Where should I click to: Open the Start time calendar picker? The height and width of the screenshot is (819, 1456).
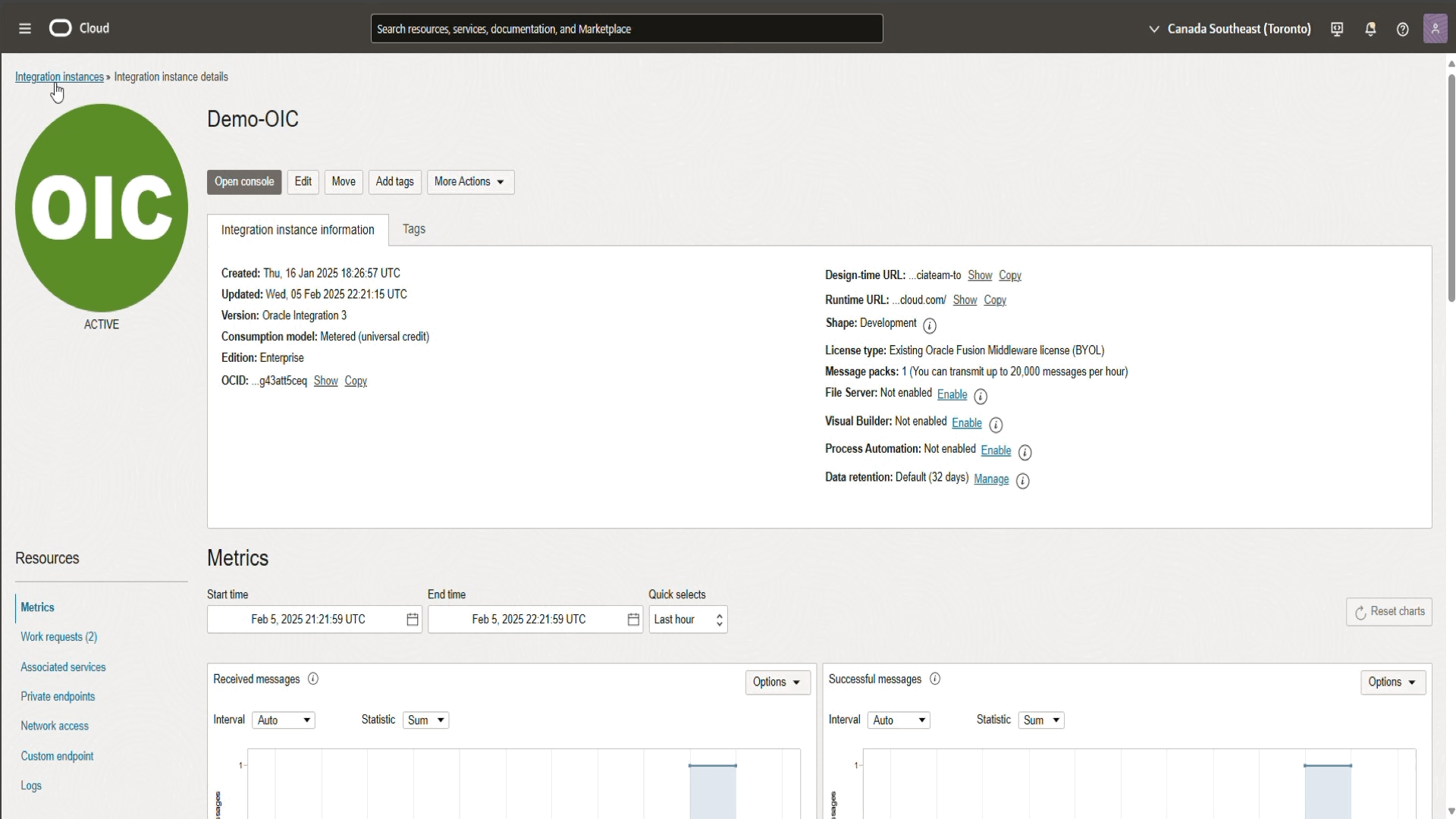[x=413, y=620]
